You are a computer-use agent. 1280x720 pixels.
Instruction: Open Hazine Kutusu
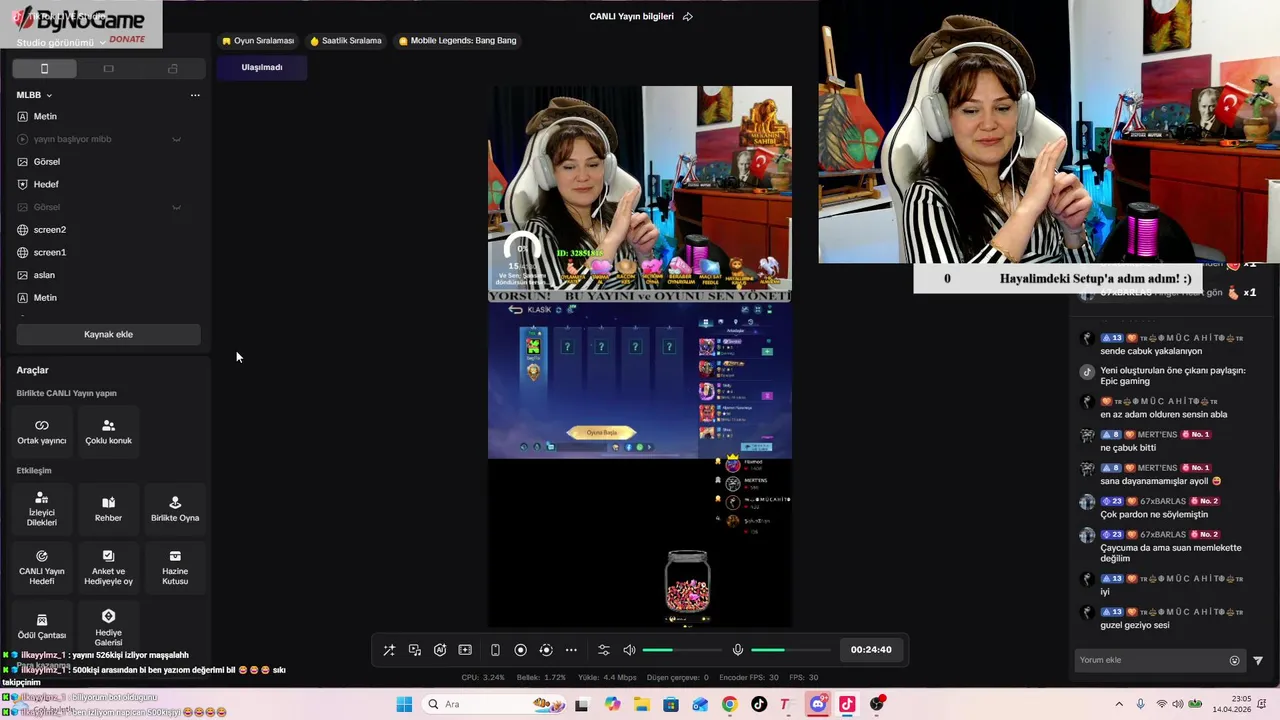coord(175,566)
